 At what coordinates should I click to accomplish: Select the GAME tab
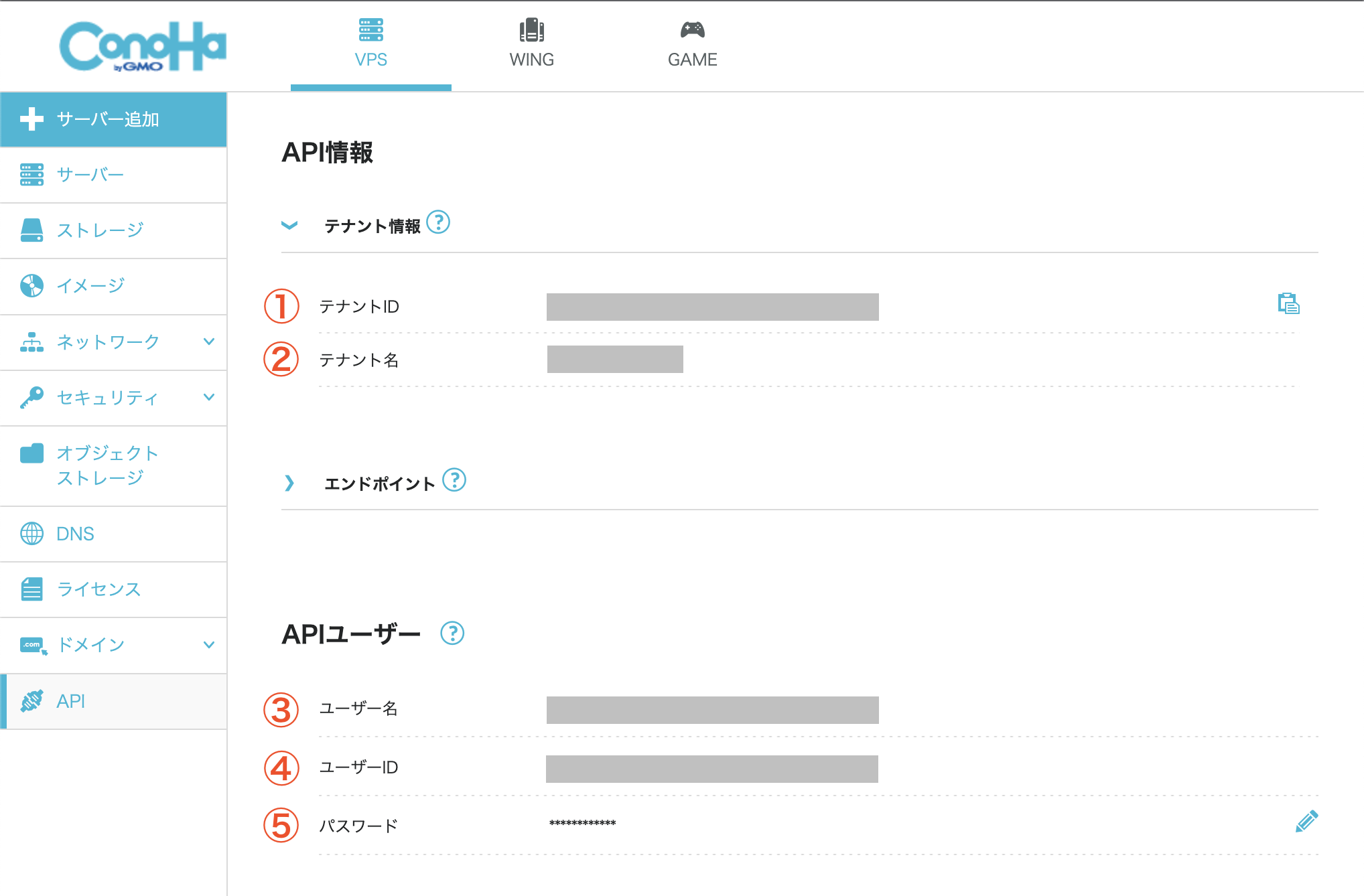[692, 46]
